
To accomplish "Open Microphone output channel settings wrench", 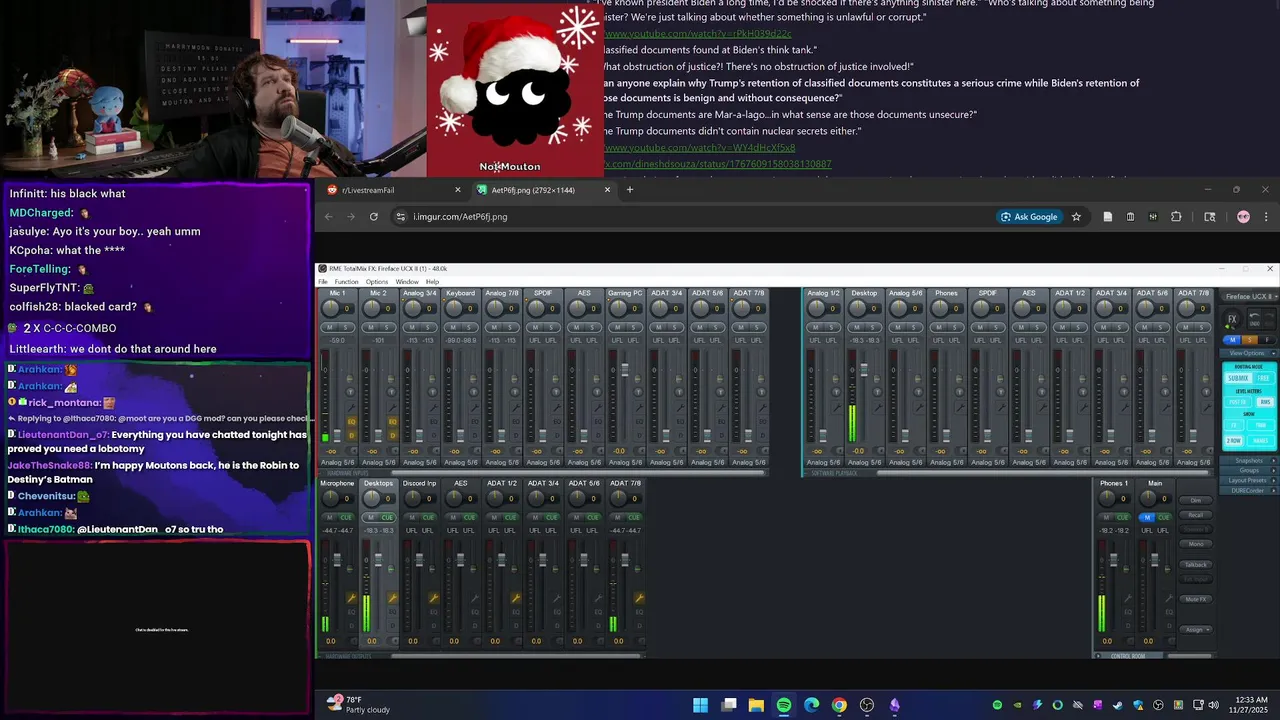I will pos(351,598).
